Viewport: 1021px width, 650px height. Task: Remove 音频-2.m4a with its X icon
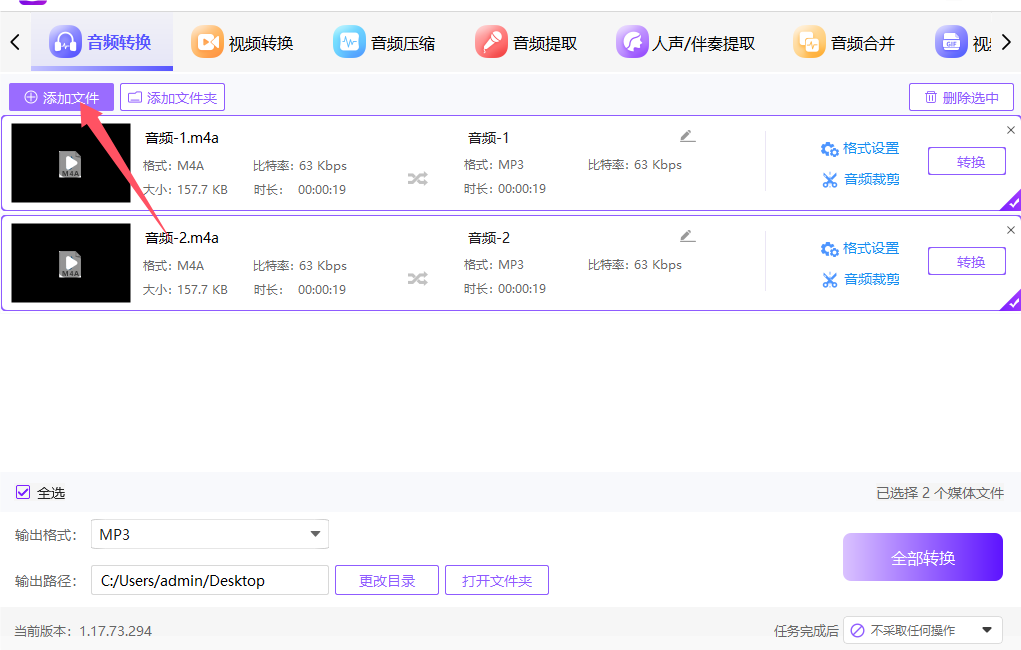click(x=1011, y=230)
